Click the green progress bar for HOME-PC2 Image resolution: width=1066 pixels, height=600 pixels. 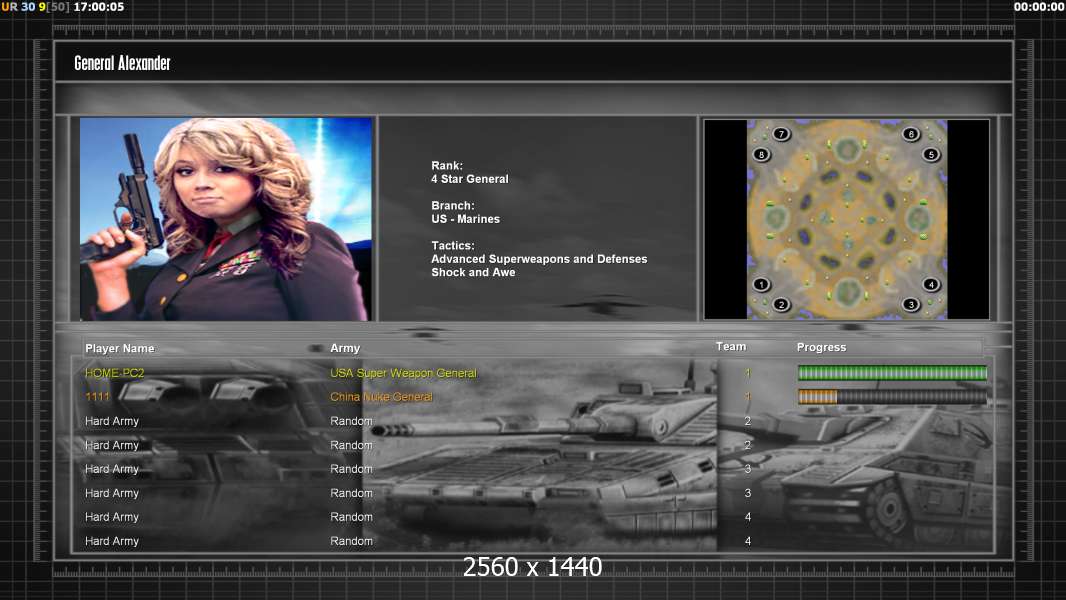(892, 372)
